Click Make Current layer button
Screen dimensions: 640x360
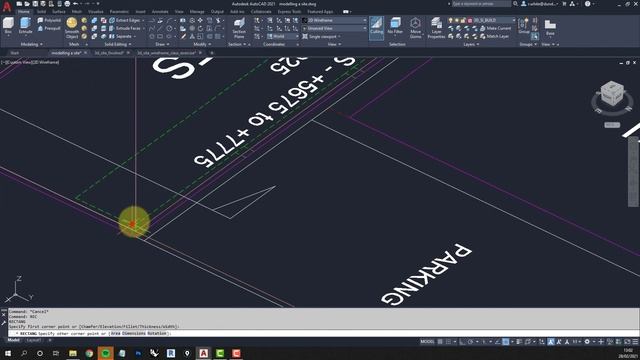point(495,28)
